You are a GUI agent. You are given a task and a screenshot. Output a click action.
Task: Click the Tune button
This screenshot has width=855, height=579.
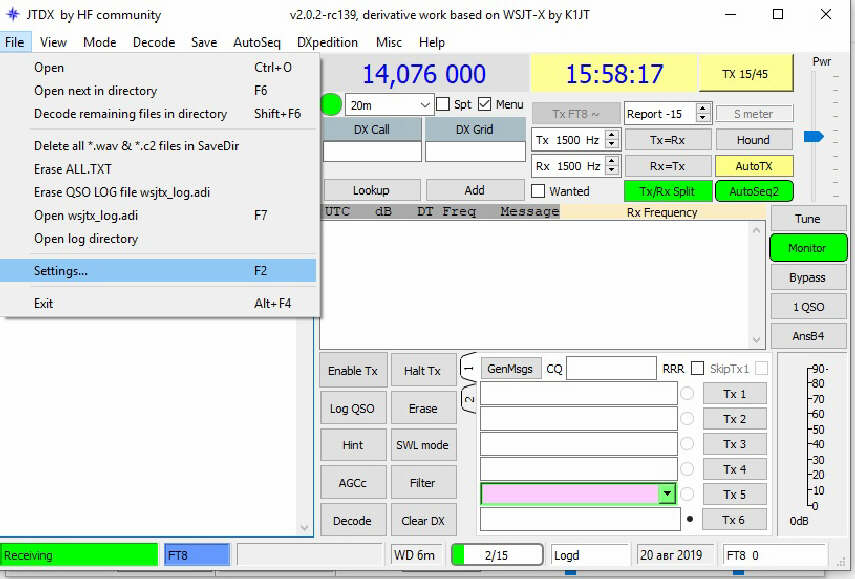808,219
